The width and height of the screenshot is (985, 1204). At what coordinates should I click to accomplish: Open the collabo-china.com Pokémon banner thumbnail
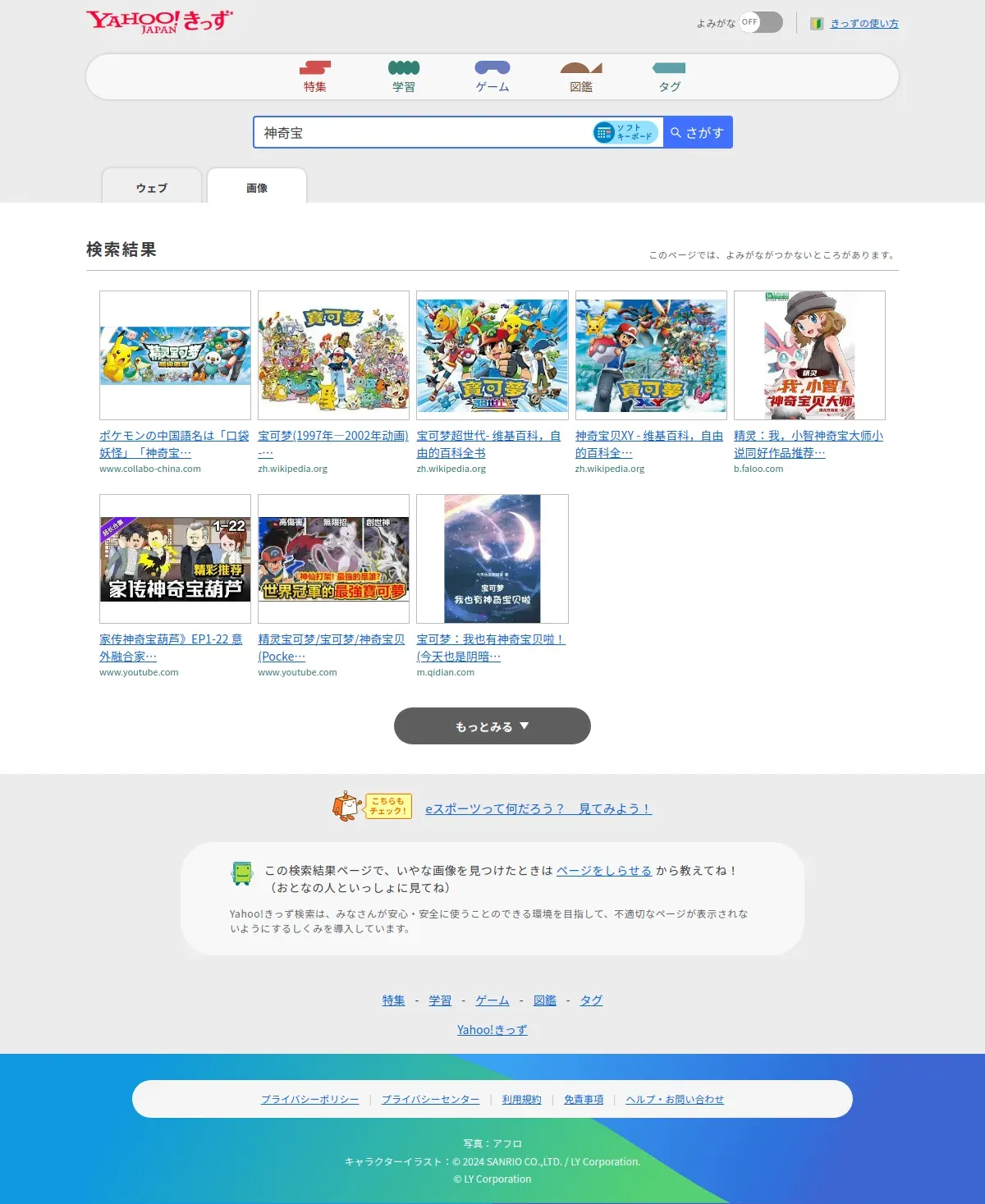coord(175,355)
